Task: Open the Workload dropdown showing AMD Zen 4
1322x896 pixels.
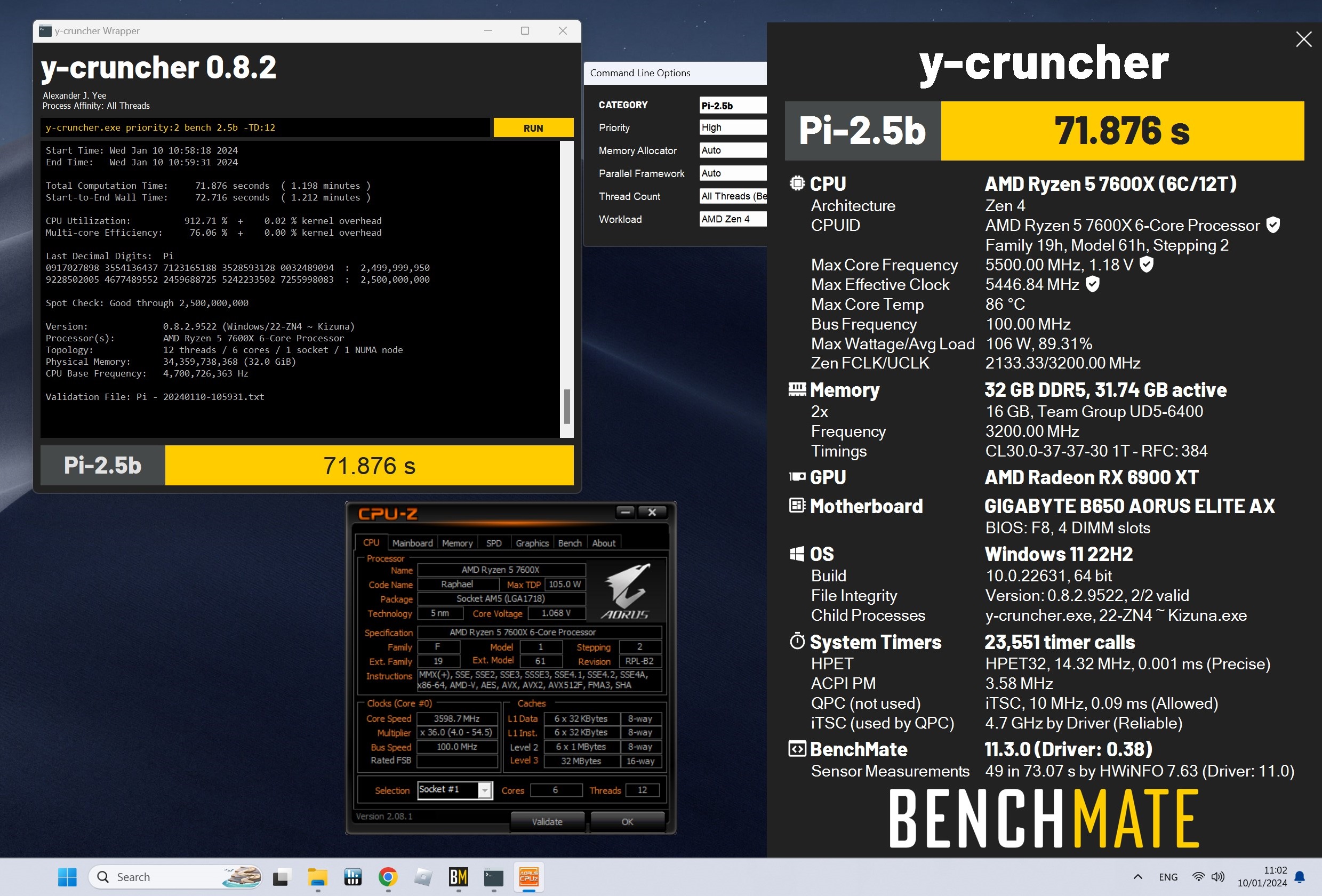Action: 733,219
